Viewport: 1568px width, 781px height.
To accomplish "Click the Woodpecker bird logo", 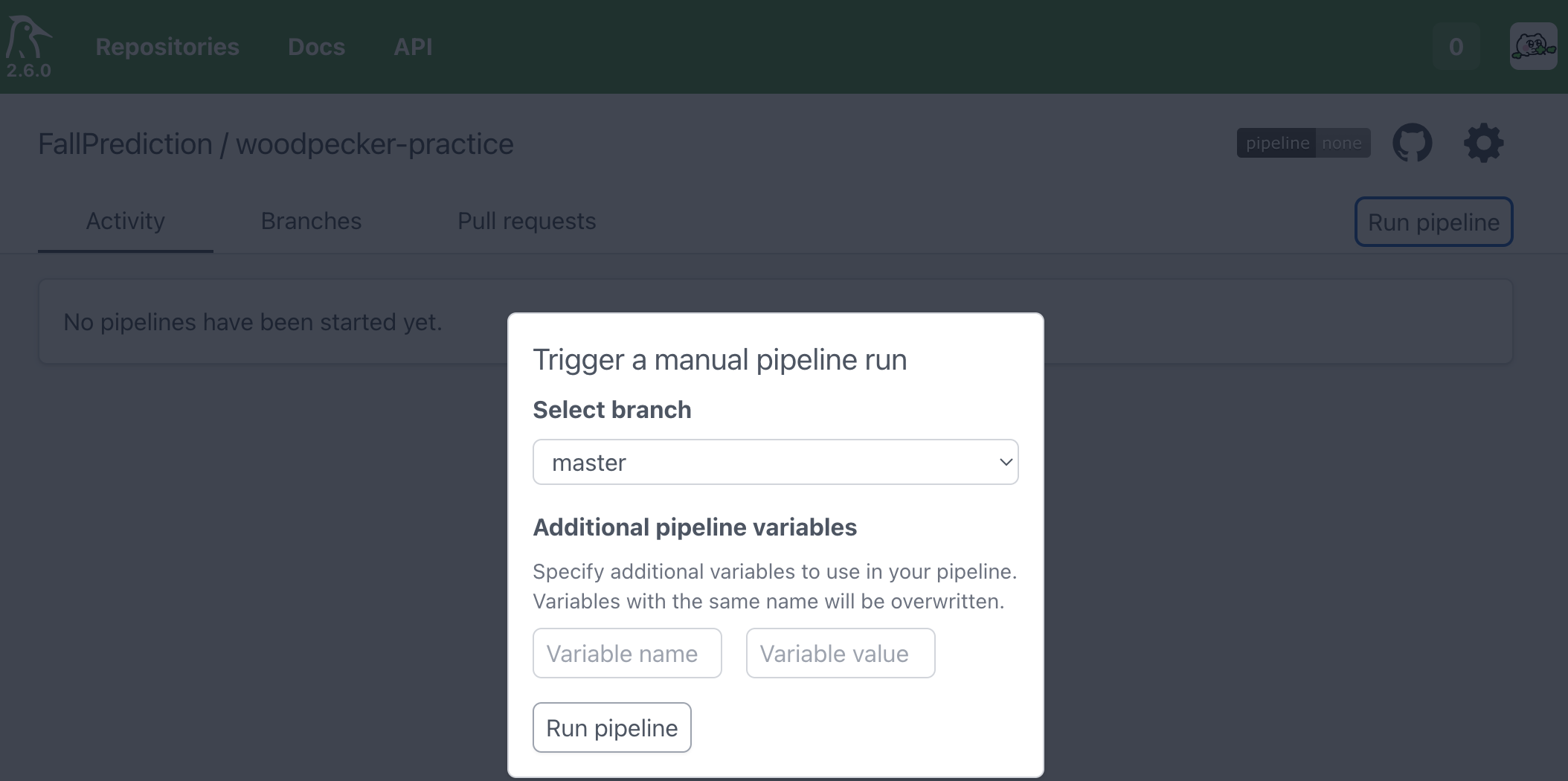I will coord(28,37).
